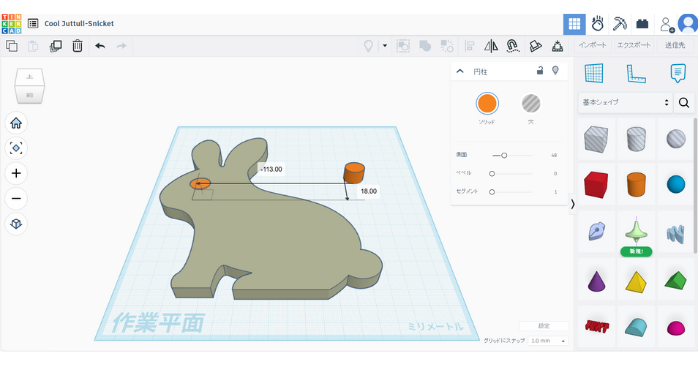Pick the striped box hole shape
The image size is (698, 365).
(596, 139)
